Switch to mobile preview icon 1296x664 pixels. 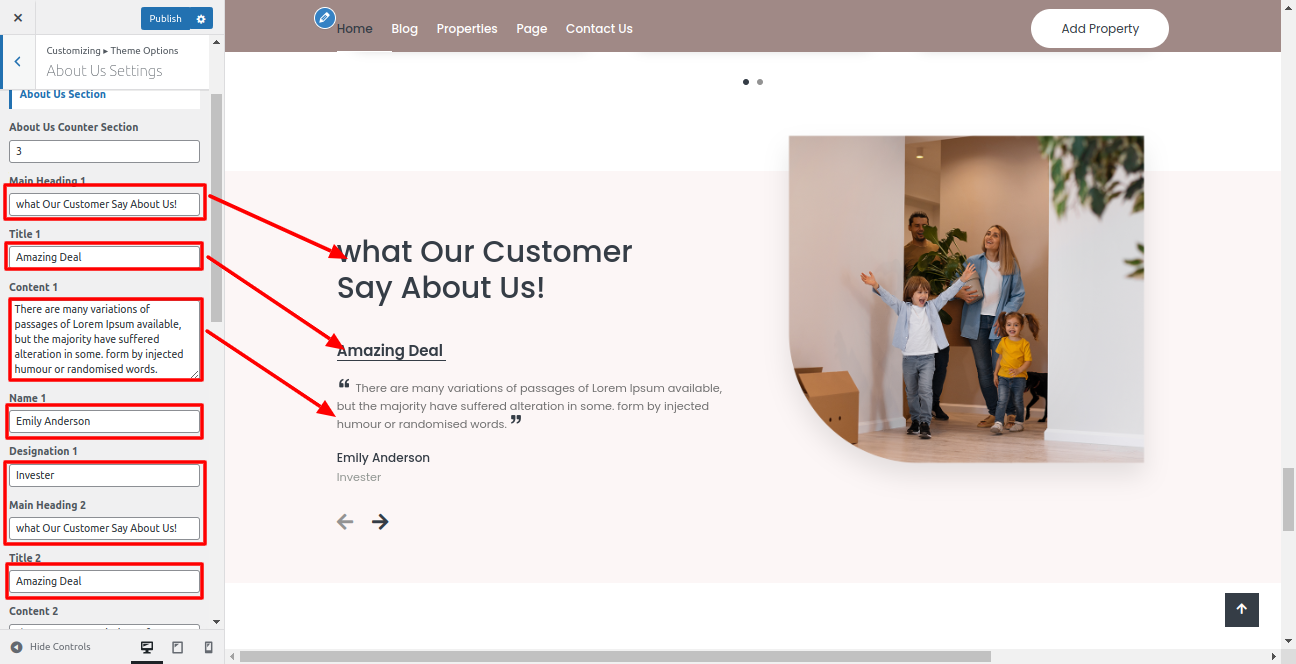(208, 647)
